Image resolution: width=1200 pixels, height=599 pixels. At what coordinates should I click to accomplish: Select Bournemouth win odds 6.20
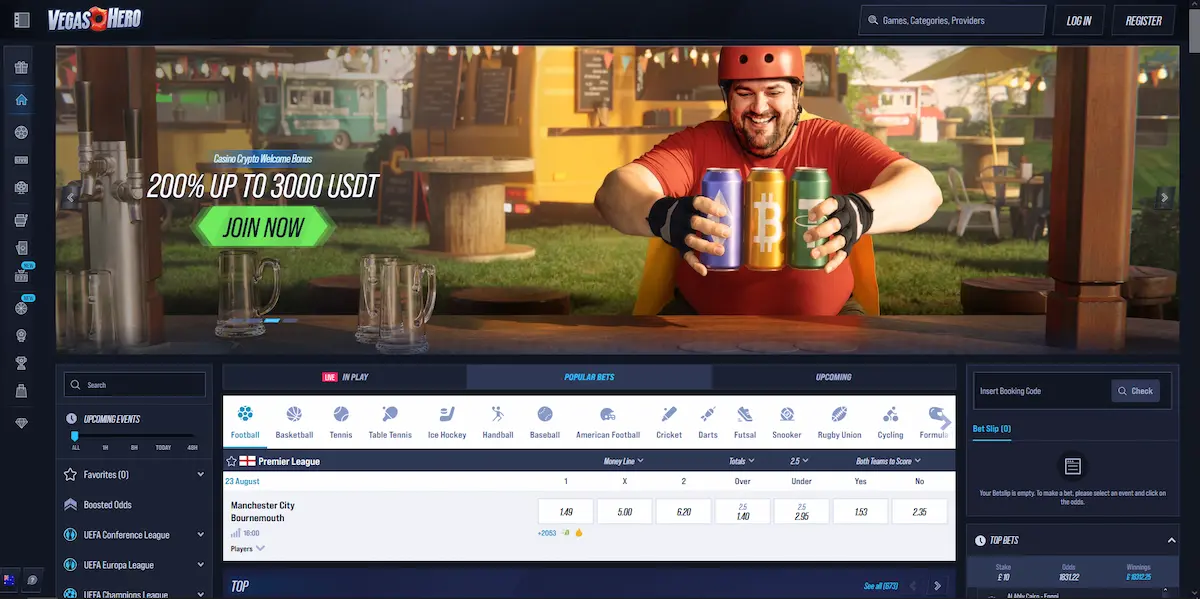pyautogui.click(x=684, y=511)
